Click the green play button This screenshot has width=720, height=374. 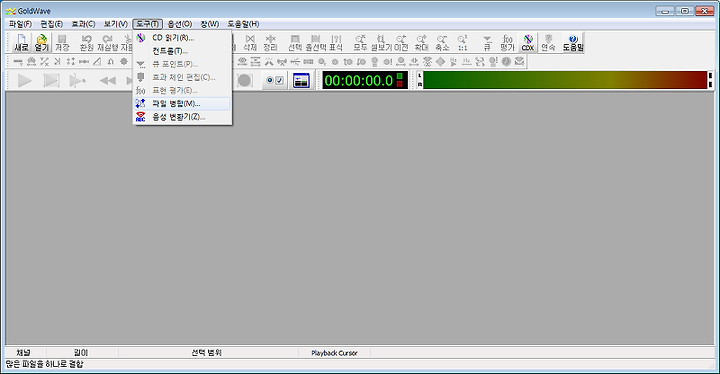point(24,81)
